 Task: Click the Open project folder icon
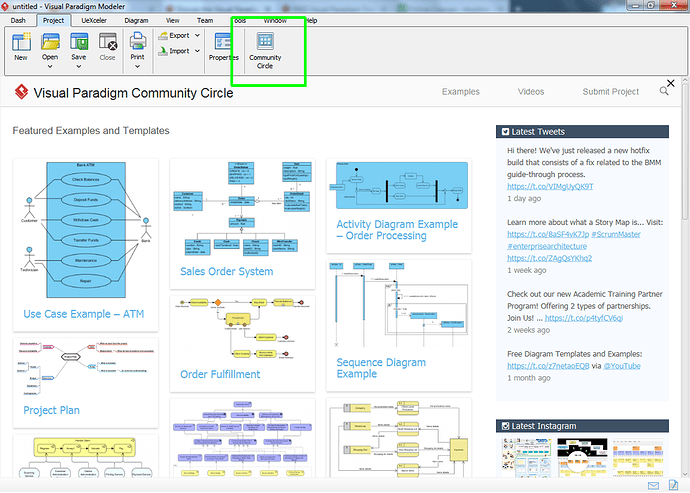click(x=50, y=42)
